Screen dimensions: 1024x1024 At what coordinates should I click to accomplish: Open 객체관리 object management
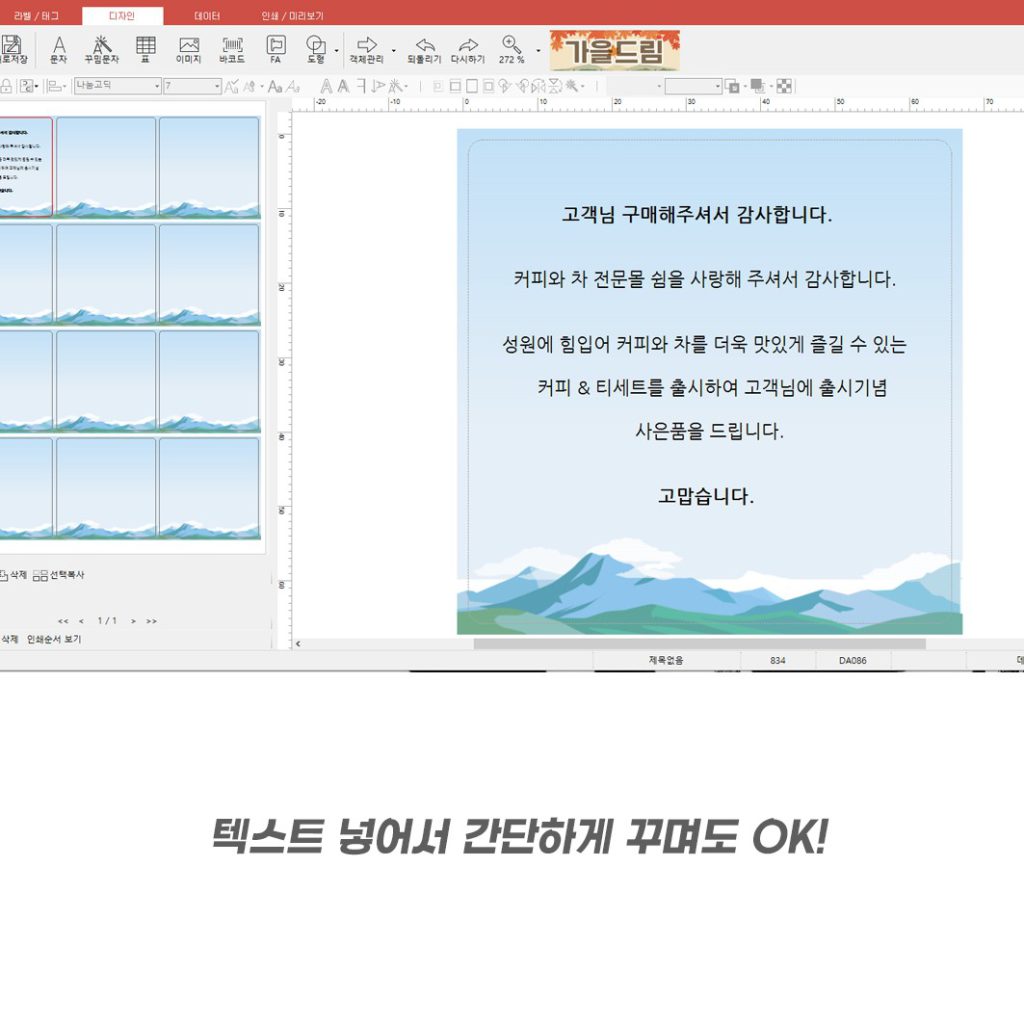[x=366, y=49]
